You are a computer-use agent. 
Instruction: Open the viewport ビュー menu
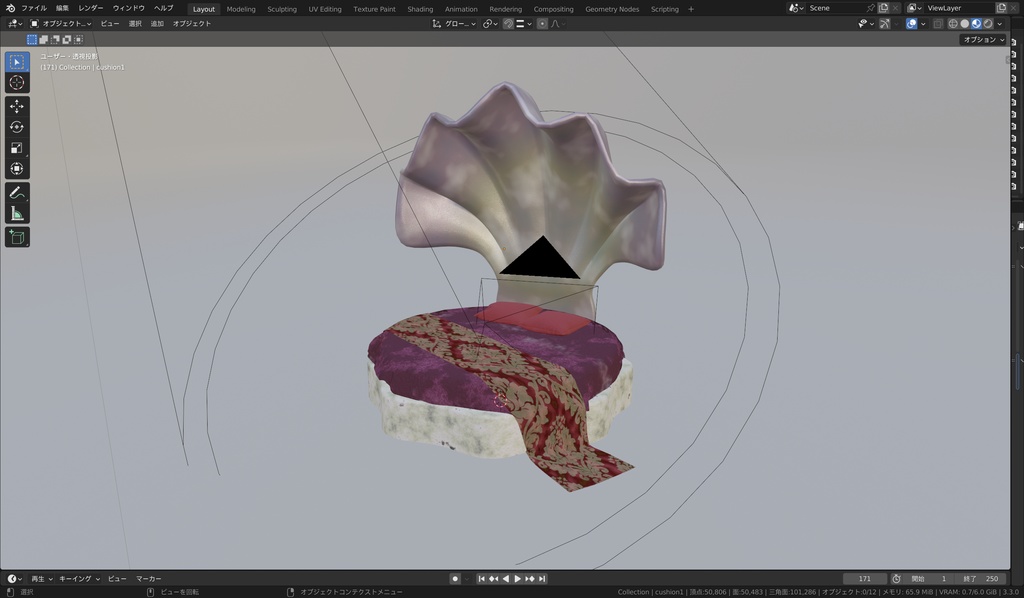(x=110, y=24)
